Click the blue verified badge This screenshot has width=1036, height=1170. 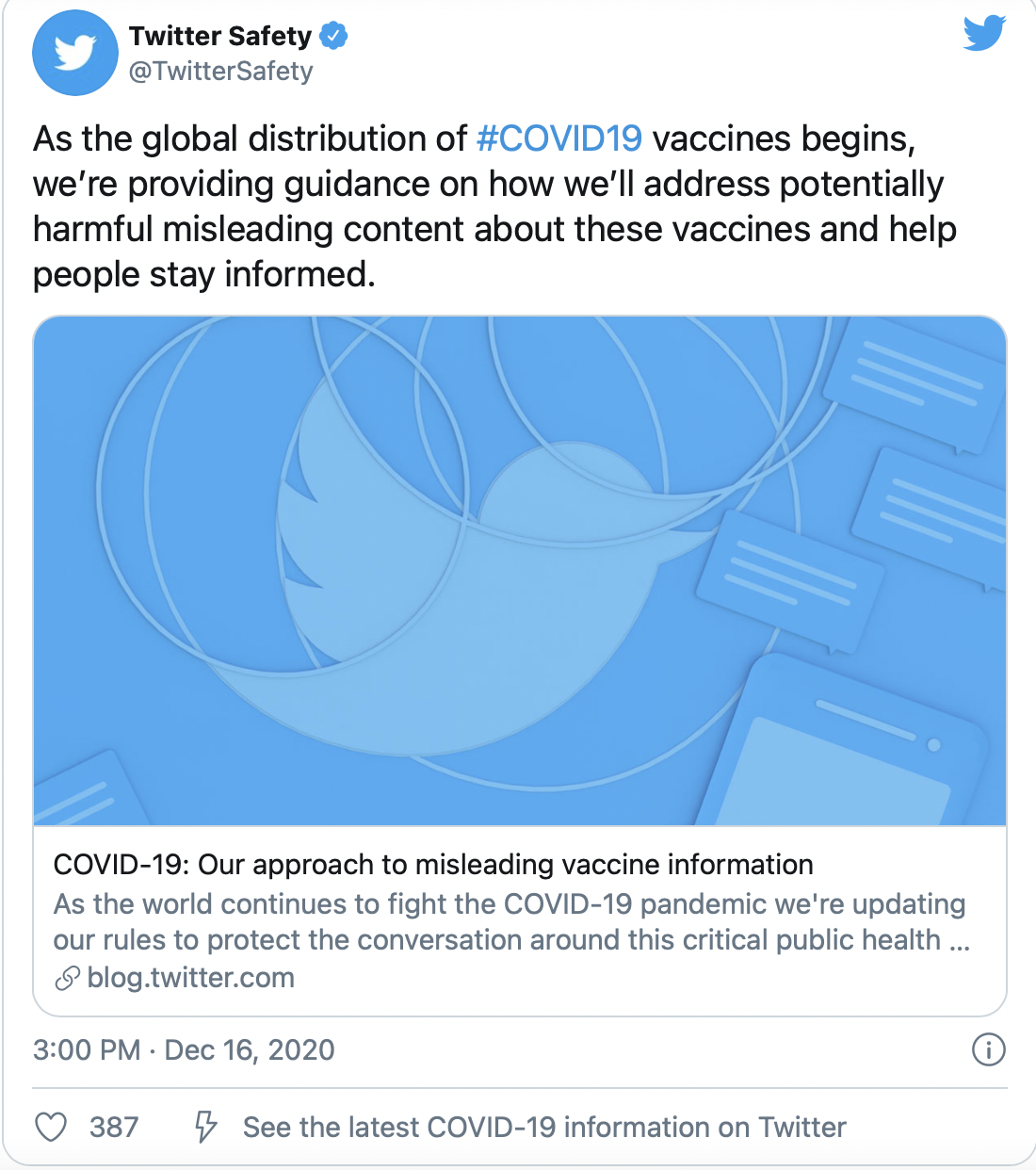[333, 36]
